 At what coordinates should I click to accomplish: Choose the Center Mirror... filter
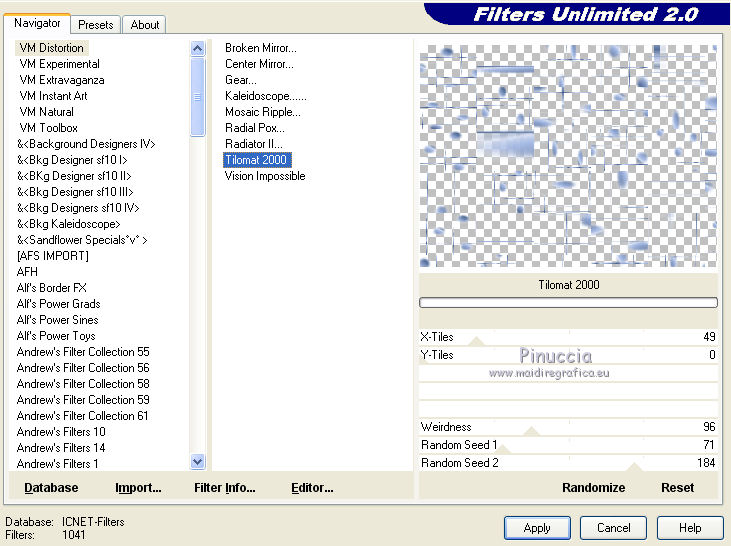[x=259, y=64]
